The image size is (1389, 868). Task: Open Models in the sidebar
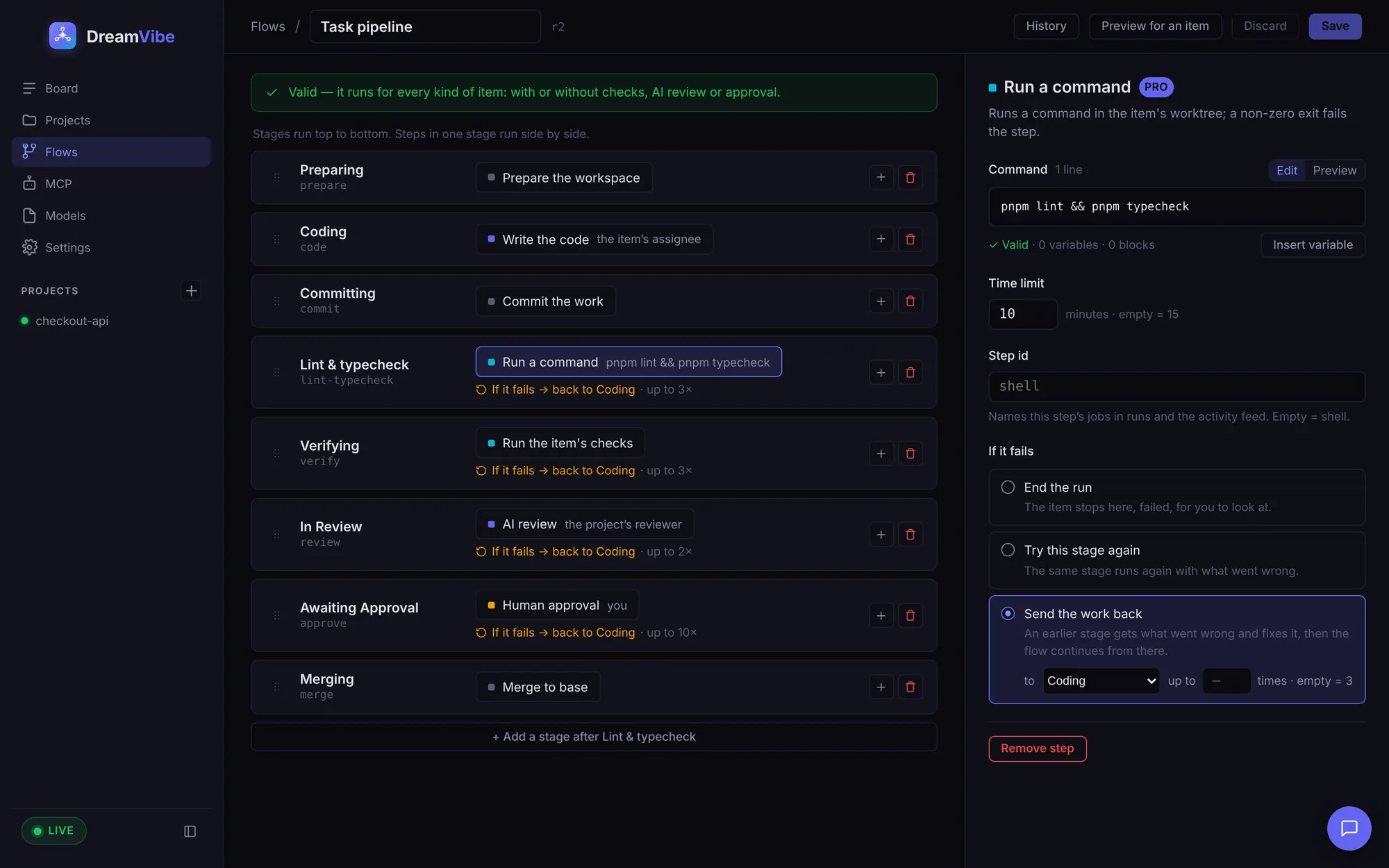coord(111,215)
